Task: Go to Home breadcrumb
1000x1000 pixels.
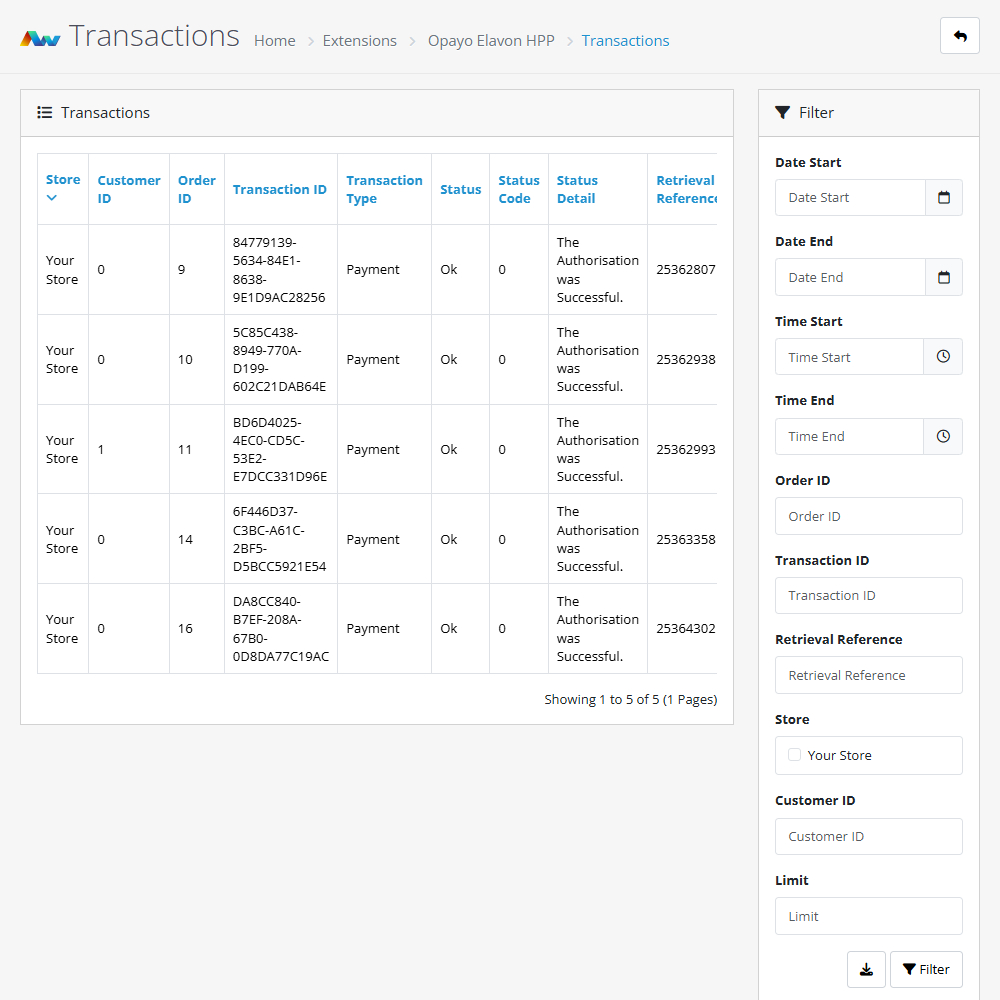Action: point(274,41)
